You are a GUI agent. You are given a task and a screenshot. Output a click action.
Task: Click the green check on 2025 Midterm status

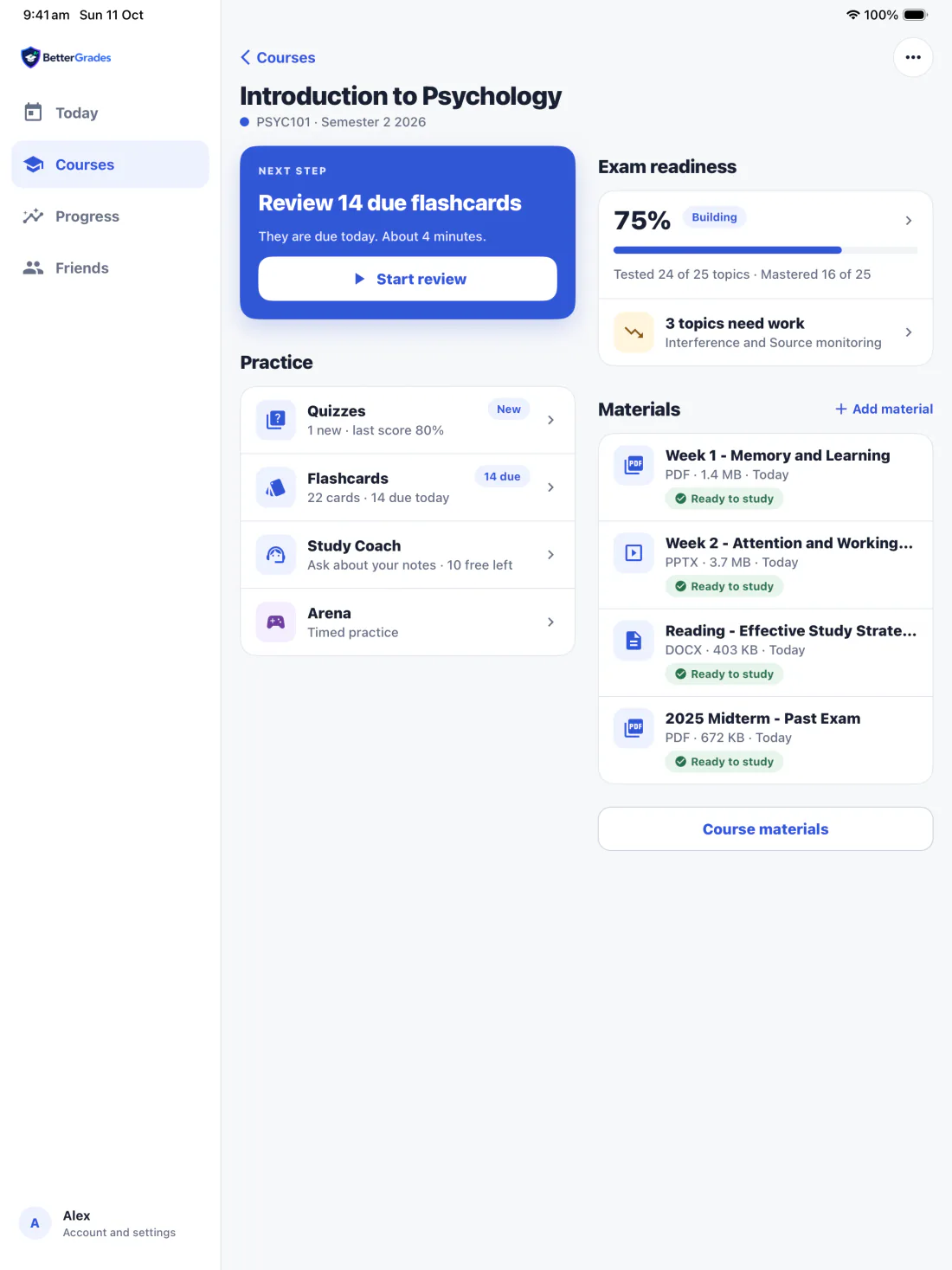(x=680, y=762)
